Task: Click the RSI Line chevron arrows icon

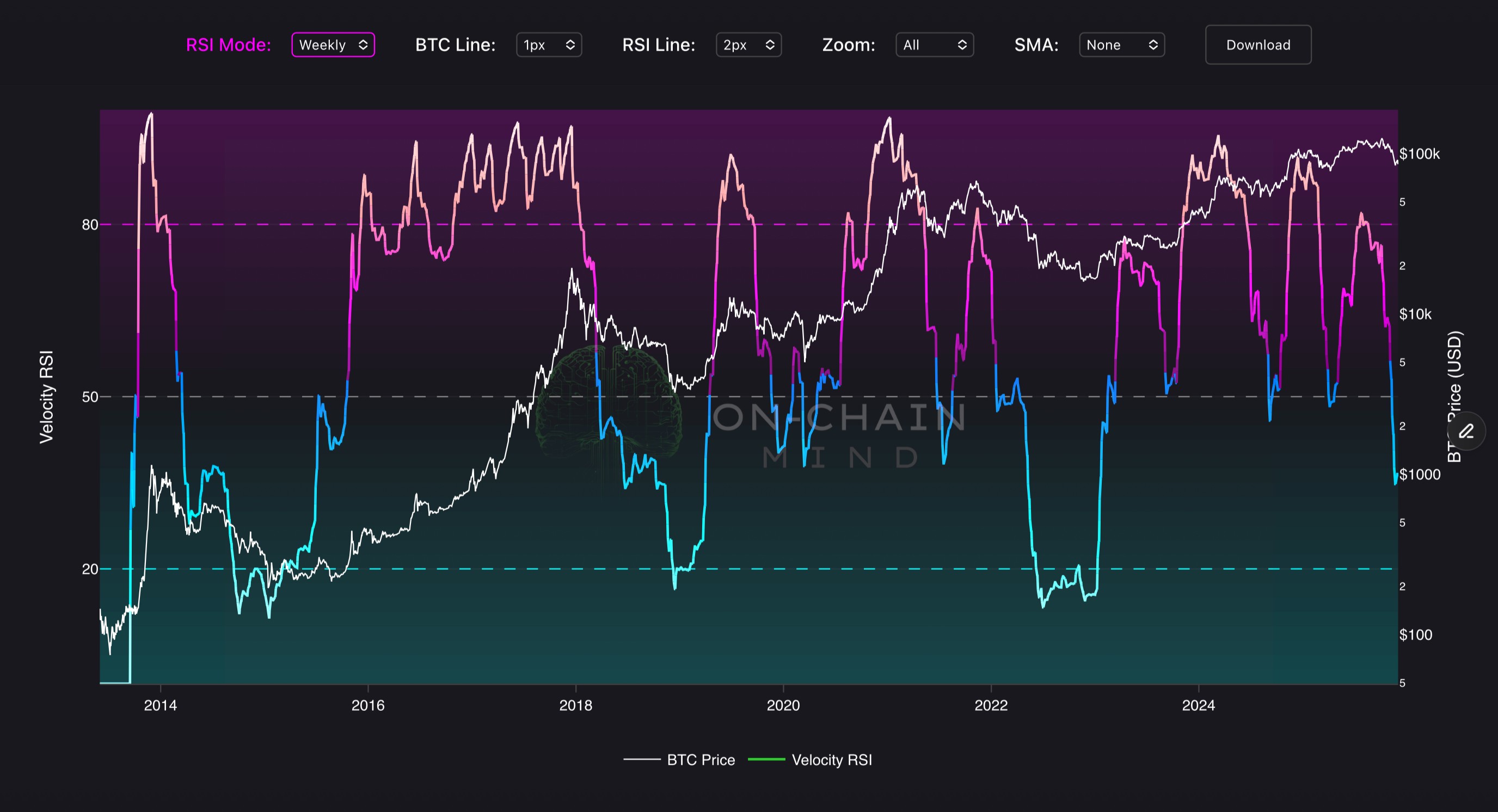Action: (x=770, y=45)
